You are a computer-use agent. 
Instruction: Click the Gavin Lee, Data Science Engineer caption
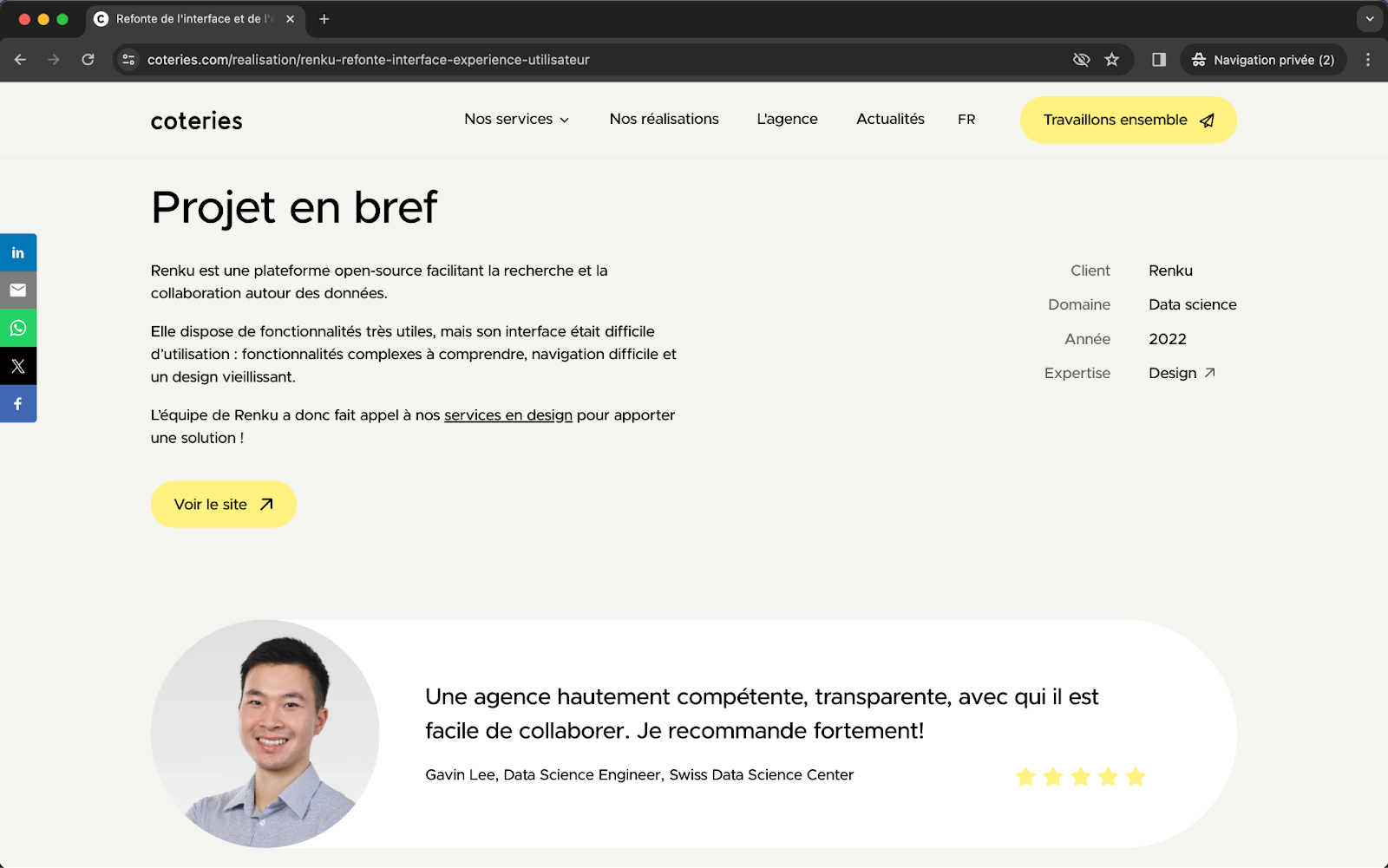(x=639, y=775)
